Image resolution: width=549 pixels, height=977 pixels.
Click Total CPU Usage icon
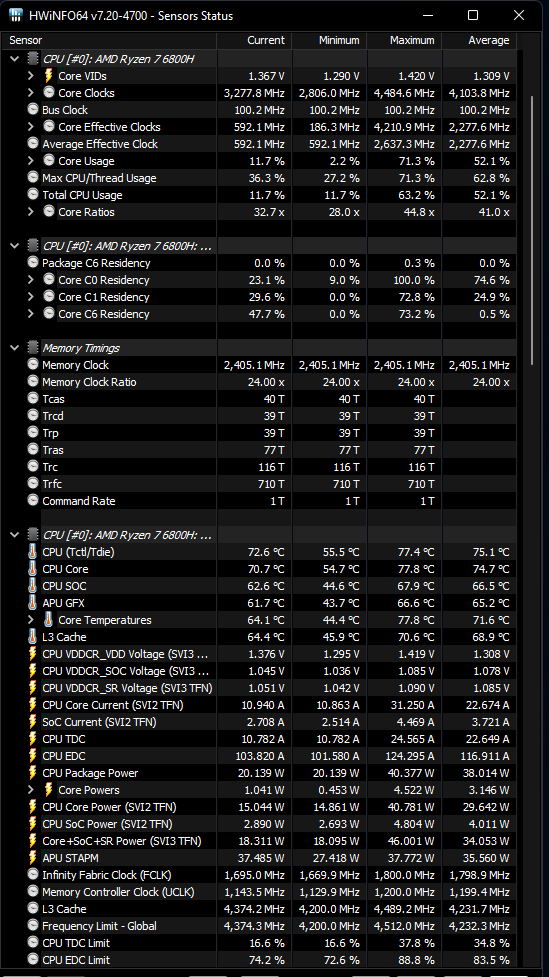point(33,194)
